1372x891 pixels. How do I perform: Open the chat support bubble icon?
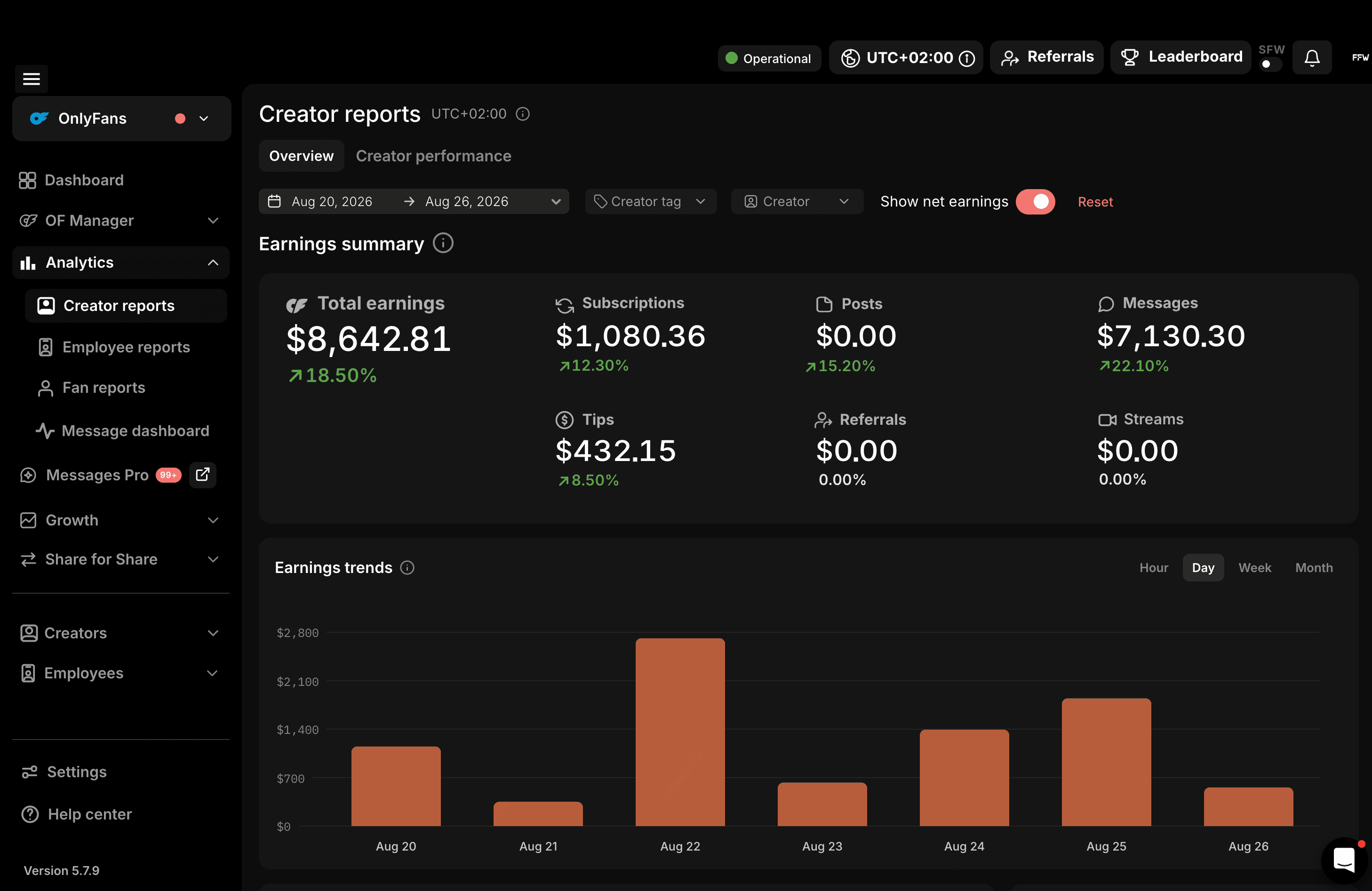tap(1344, 860)
